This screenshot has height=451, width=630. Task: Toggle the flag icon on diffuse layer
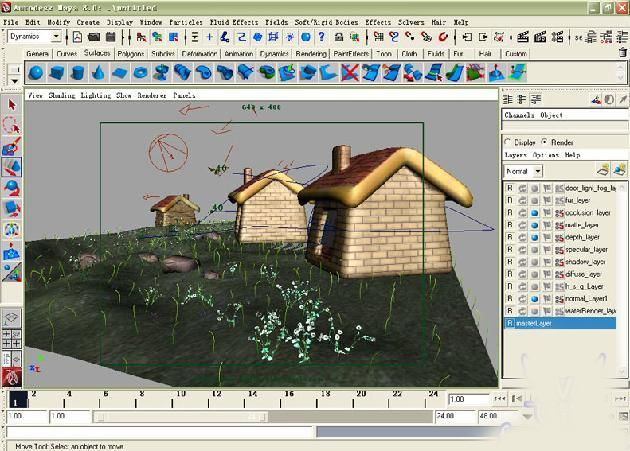tap(547, 274)
